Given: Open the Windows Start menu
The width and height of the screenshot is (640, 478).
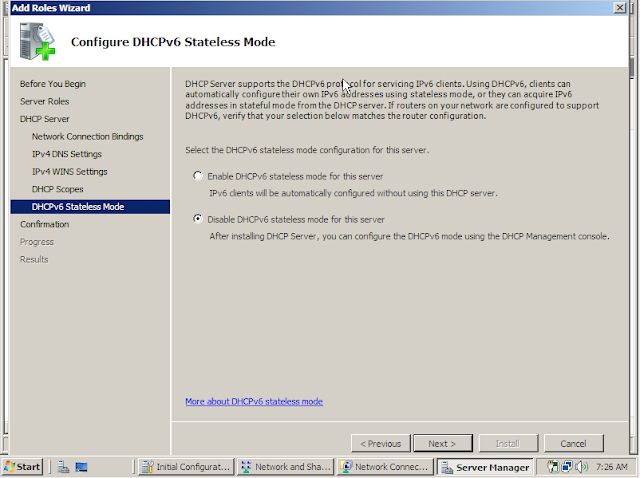Looking at the screenshot, I should coord(22,467).
